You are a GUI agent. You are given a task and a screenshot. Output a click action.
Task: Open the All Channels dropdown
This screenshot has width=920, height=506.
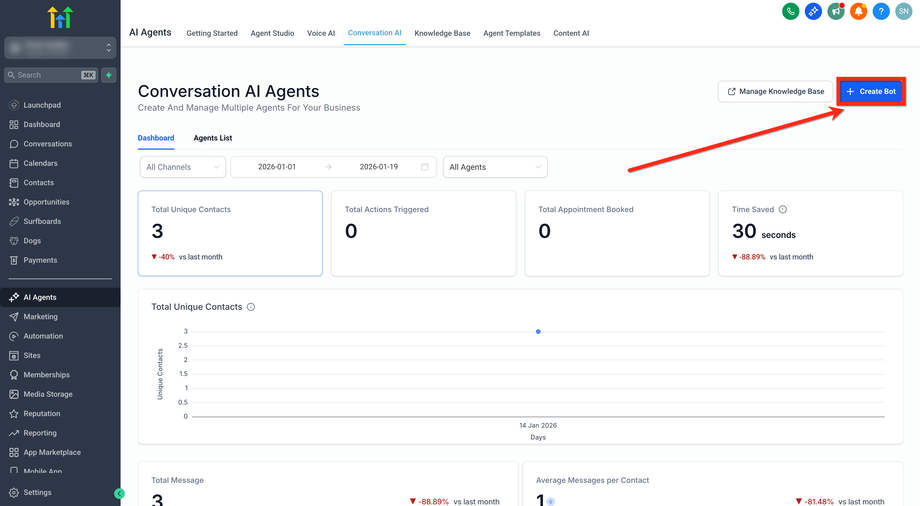point(182,167)
